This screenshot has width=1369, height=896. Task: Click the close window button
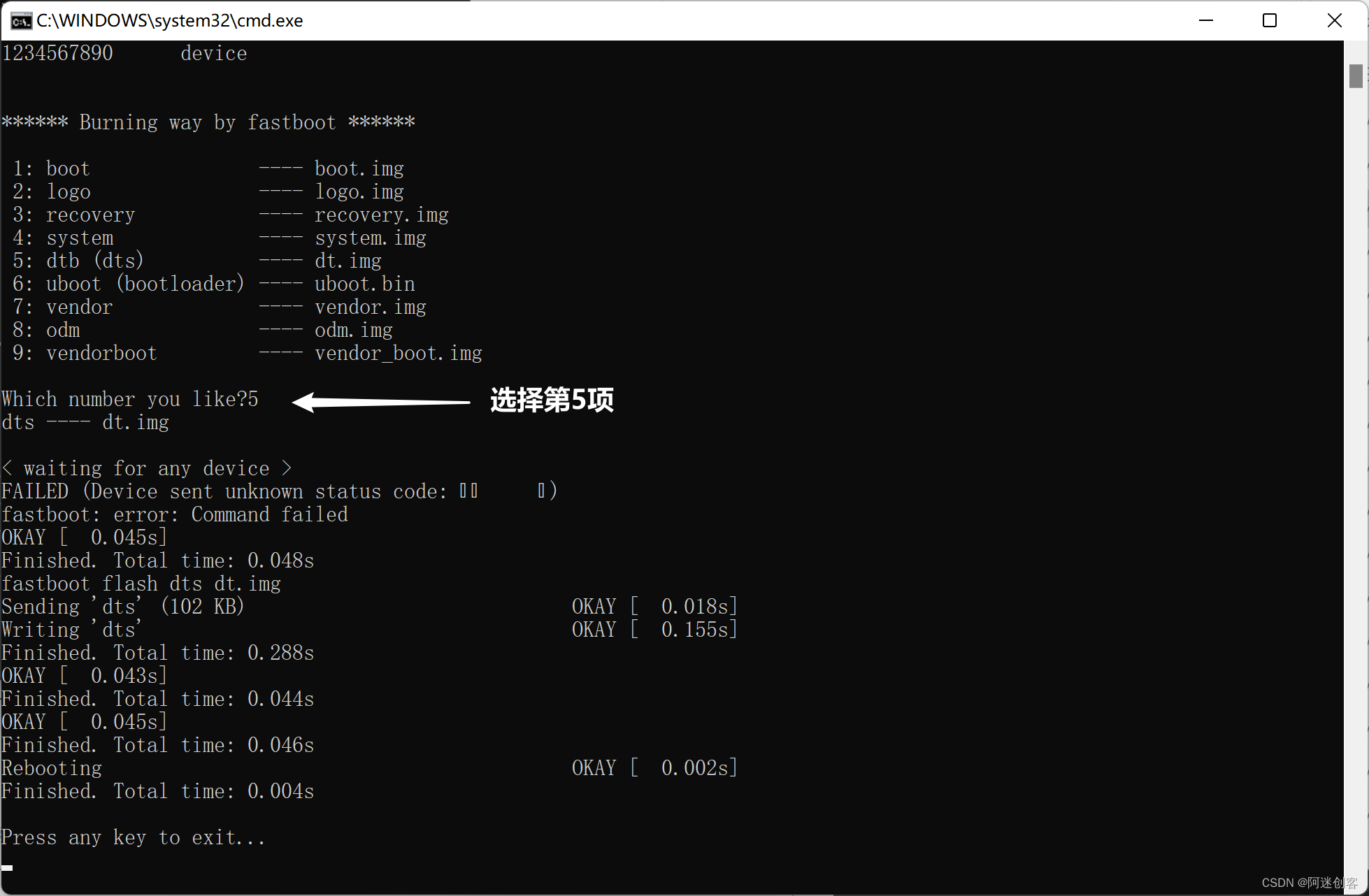click(x=1334, y=19)
